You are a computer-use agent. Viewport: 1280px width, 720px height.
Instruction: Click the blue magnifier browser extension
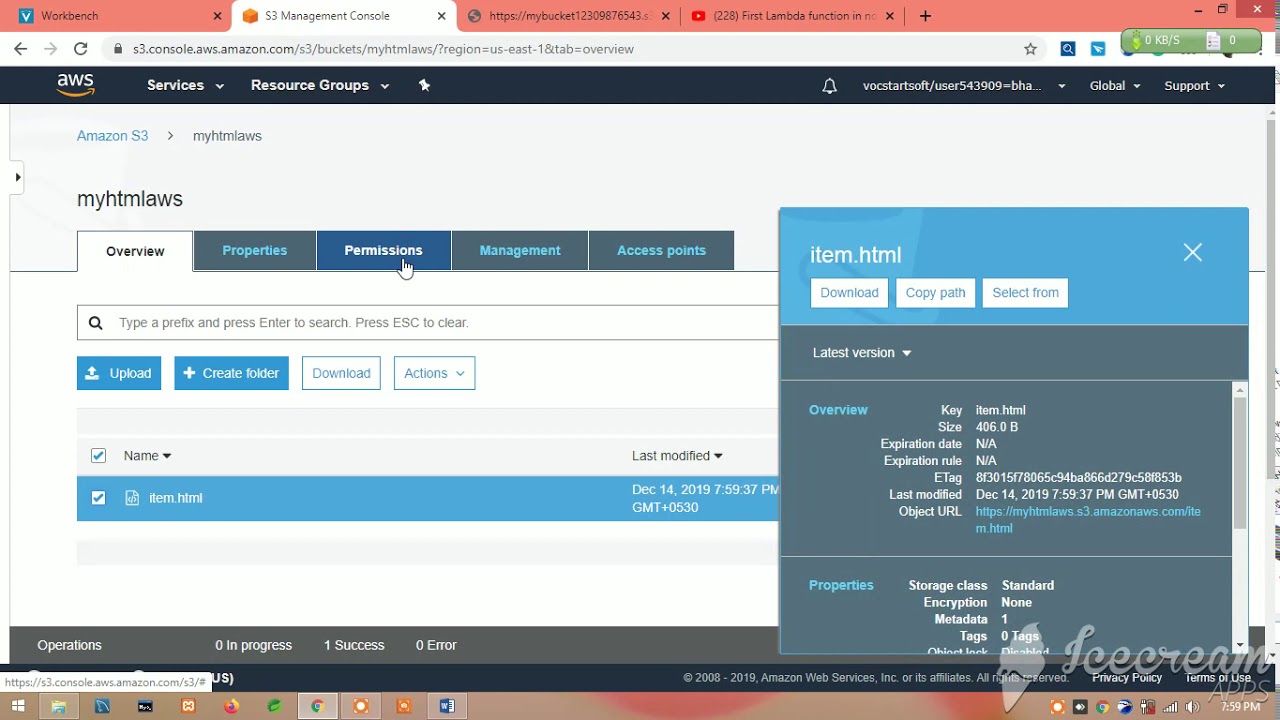coord(1068,49)
